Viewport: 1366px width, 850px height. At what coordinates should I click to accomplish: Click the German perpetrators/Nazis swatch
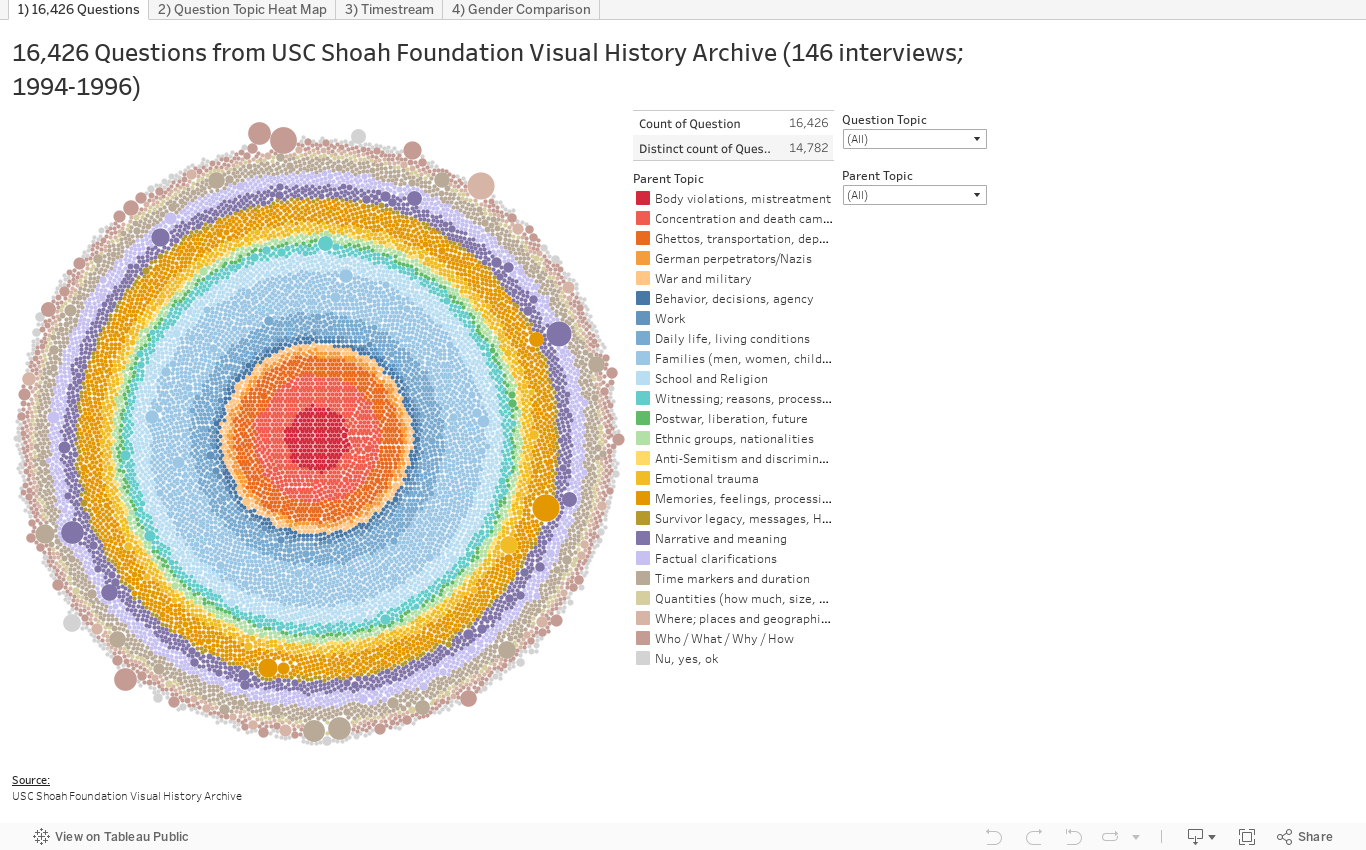pos(643,259)
